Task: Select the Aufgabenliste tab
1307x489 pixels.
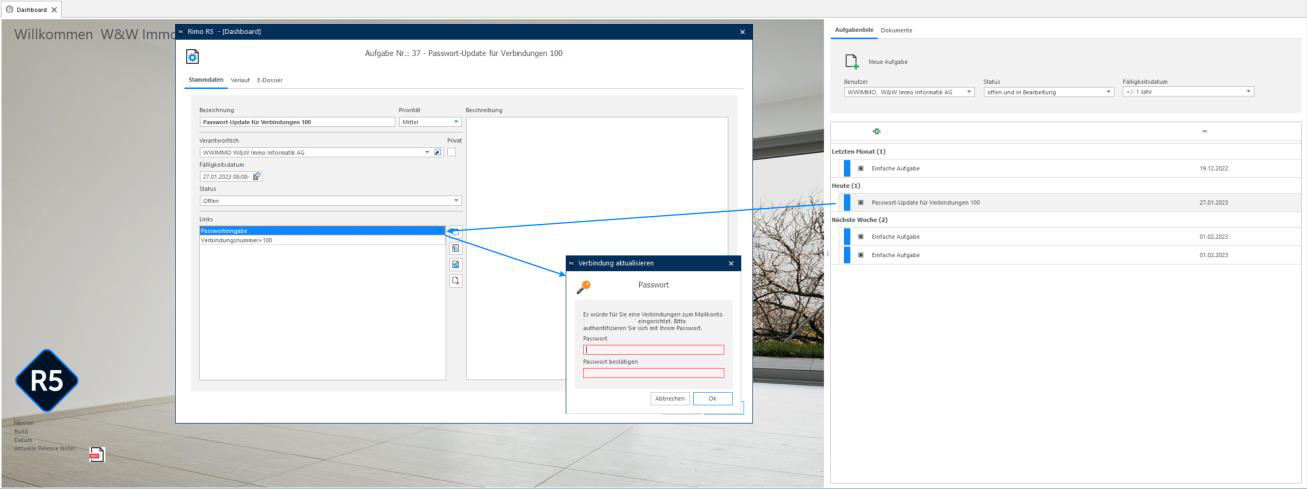Action: click(854, 30)
